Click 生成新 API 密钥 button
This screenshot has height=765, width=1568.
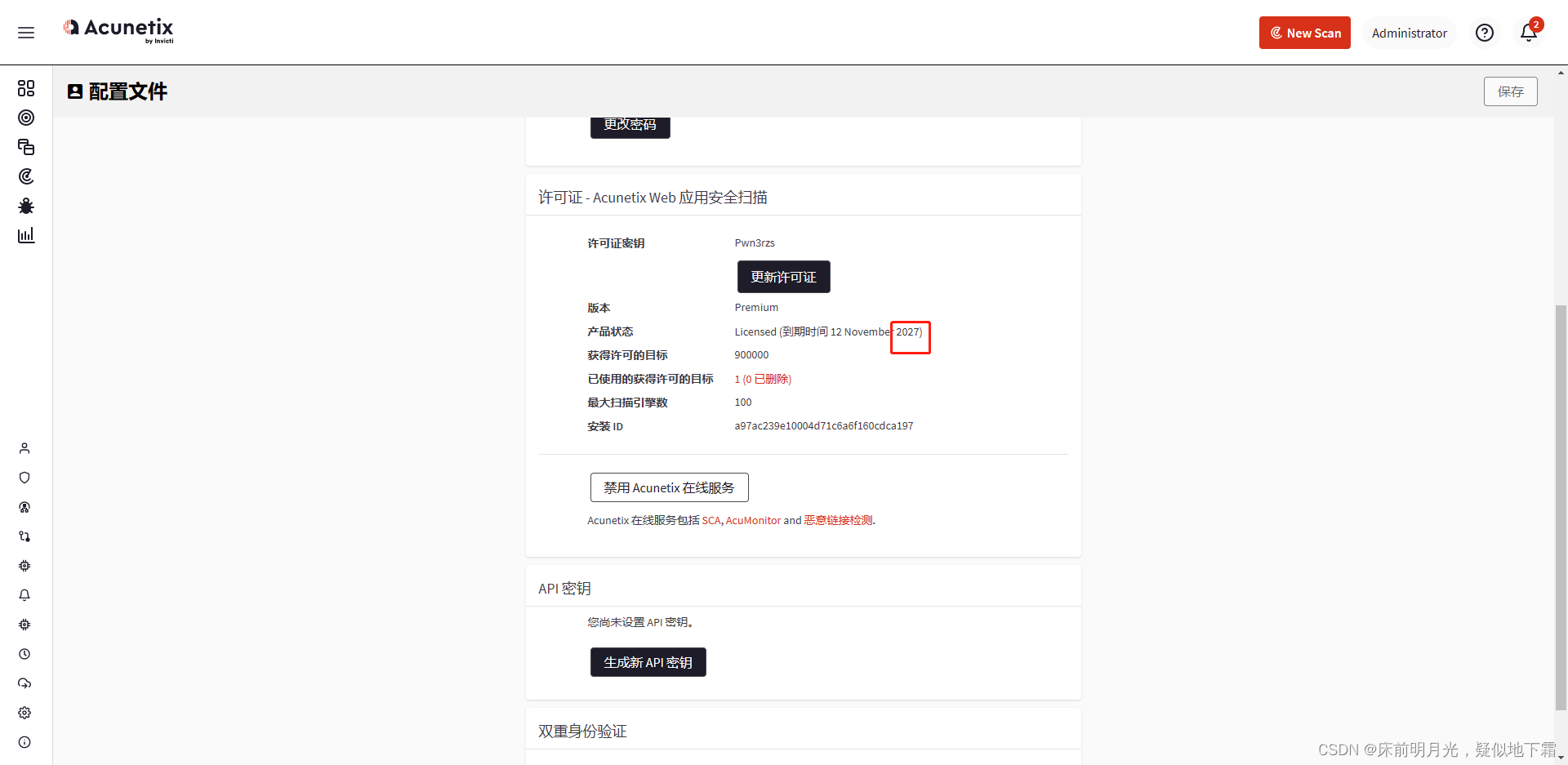pos(648,662)
